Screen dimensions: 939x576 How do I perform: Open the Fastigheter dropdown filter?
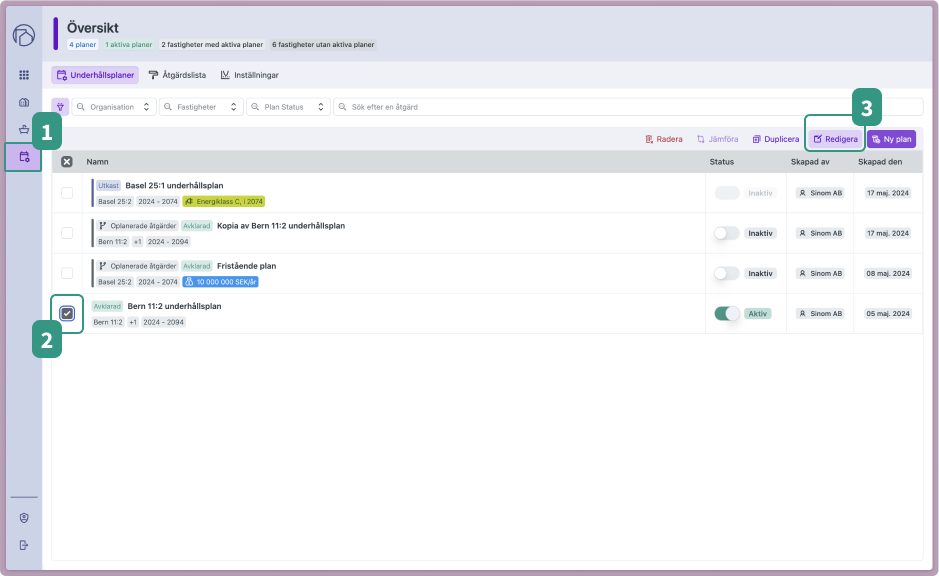201,107
